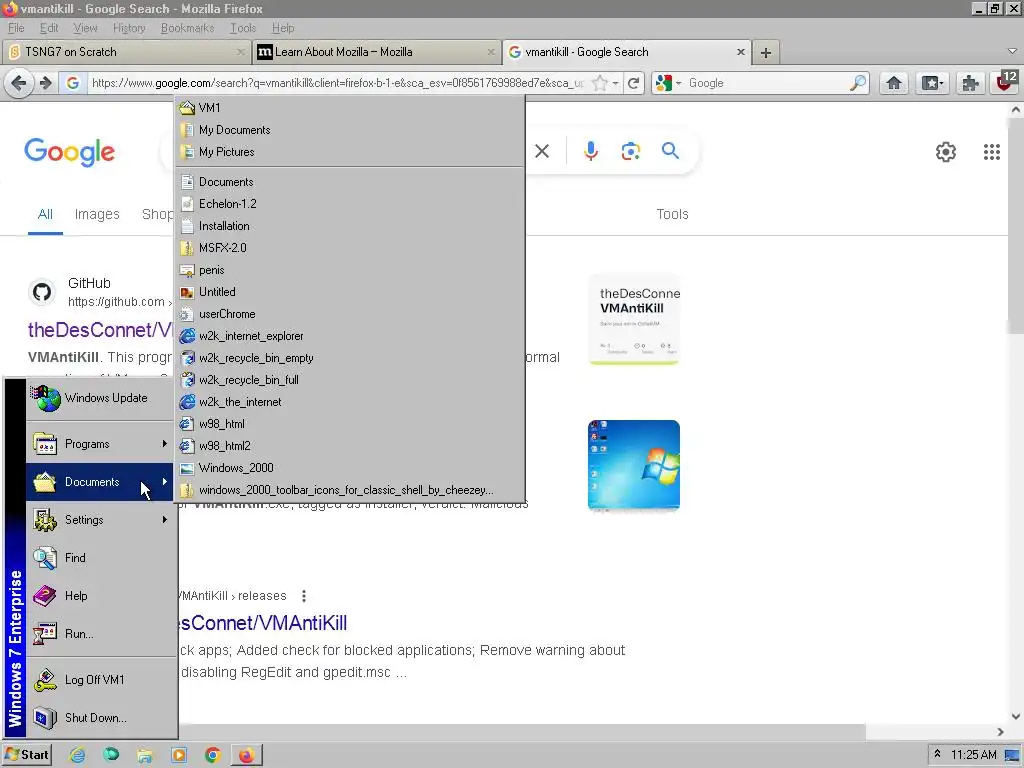
Task: Click the VMAntiKill GitHub card thumbnail
Action: click(633, 319)
